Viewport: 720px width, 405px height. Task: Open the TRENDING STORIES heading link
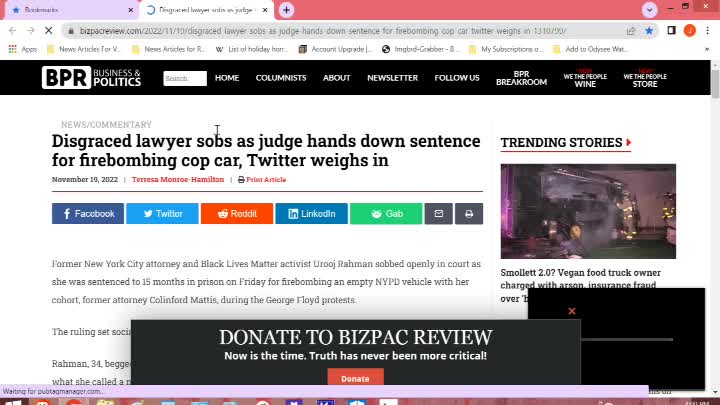566,143
